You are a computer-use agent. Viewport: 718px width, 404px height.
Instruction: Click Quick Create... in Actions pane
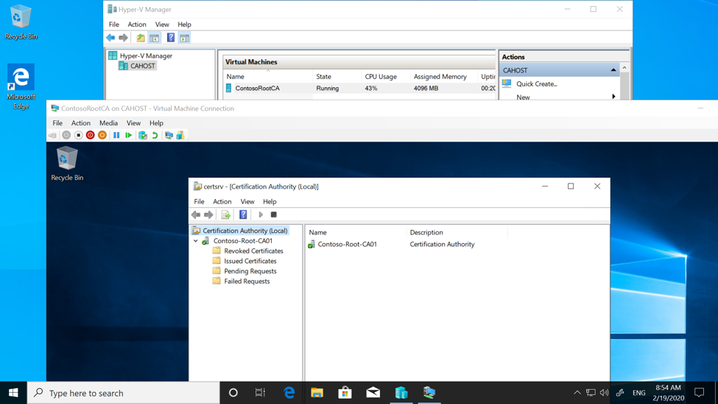tap(537, 84)
